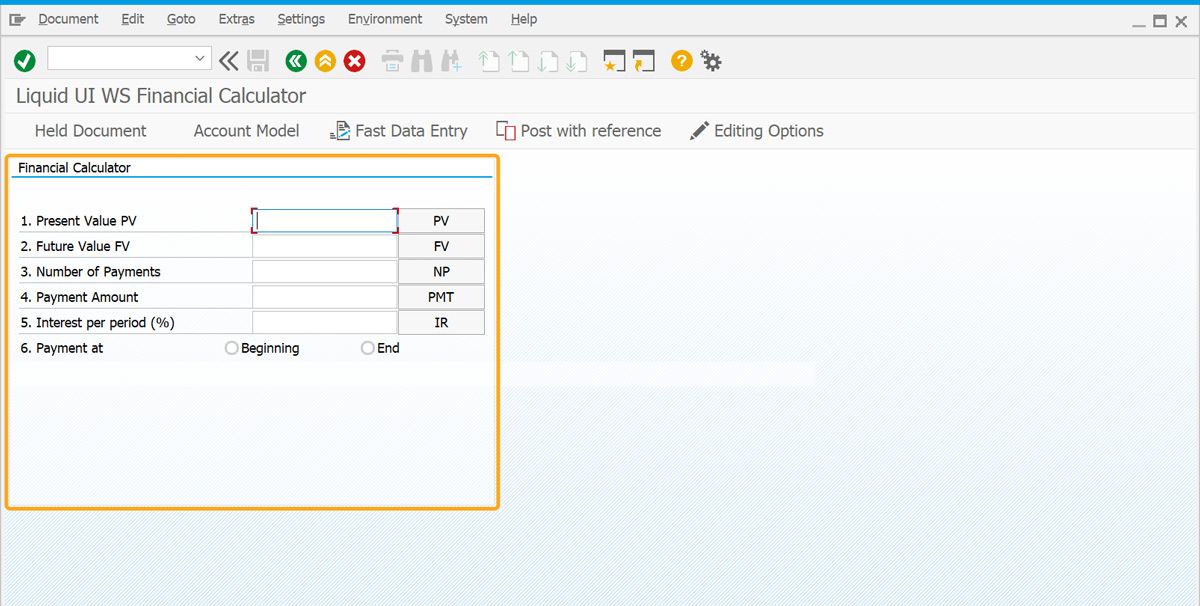This screenshot has width=1200, height=606.
Task: Focus the Number of Payments input field
Action: (x=325, y=271)
